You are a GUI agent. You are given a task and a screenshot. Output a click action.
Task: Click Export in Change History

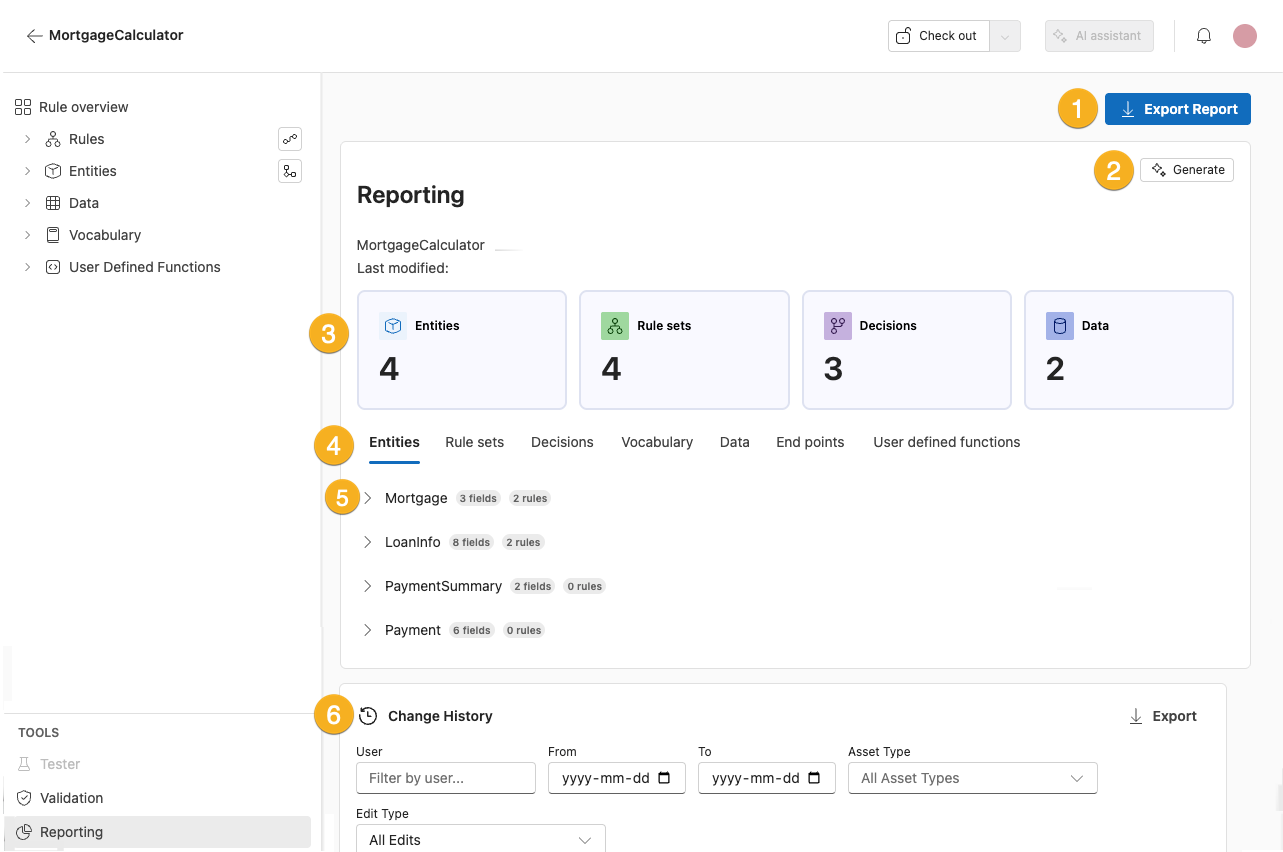tap(1162, 716)
